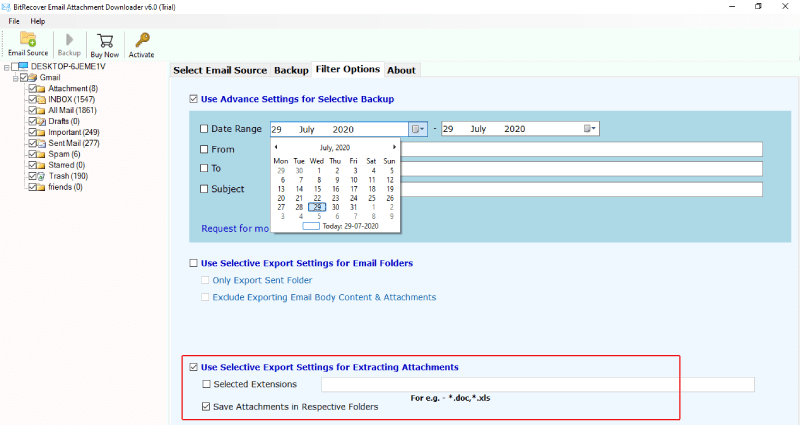800x425 pixels.
Task: Click the Backup toolbar icon
Action: [x=69, y=40]
